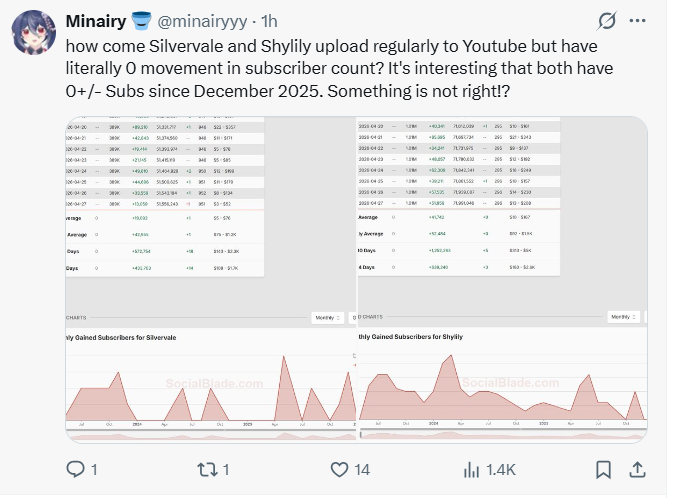The width and height of the screenshot is (673, 498).
Task: Click the Monthly dropdown in Shylily chart
Action: tap(624, 317)
